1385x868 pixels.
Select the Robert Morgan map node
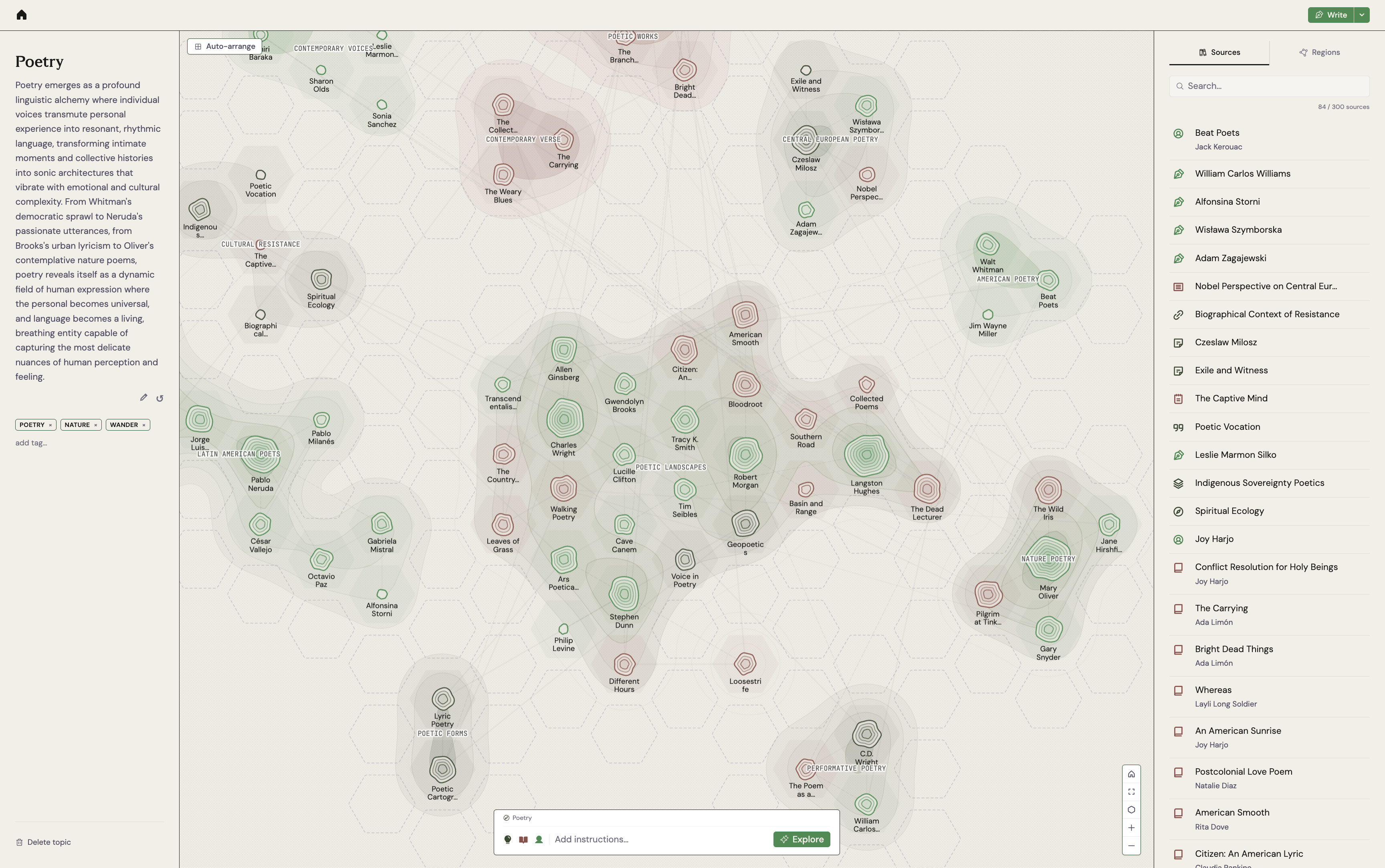pos(745,455)
